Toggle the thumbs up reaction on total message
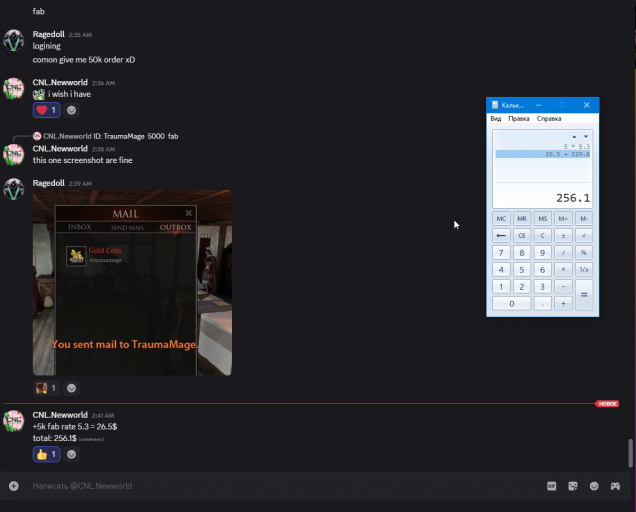Image resolution: width=636 pixels, height=512 pixels. click(x=47, y=454)
